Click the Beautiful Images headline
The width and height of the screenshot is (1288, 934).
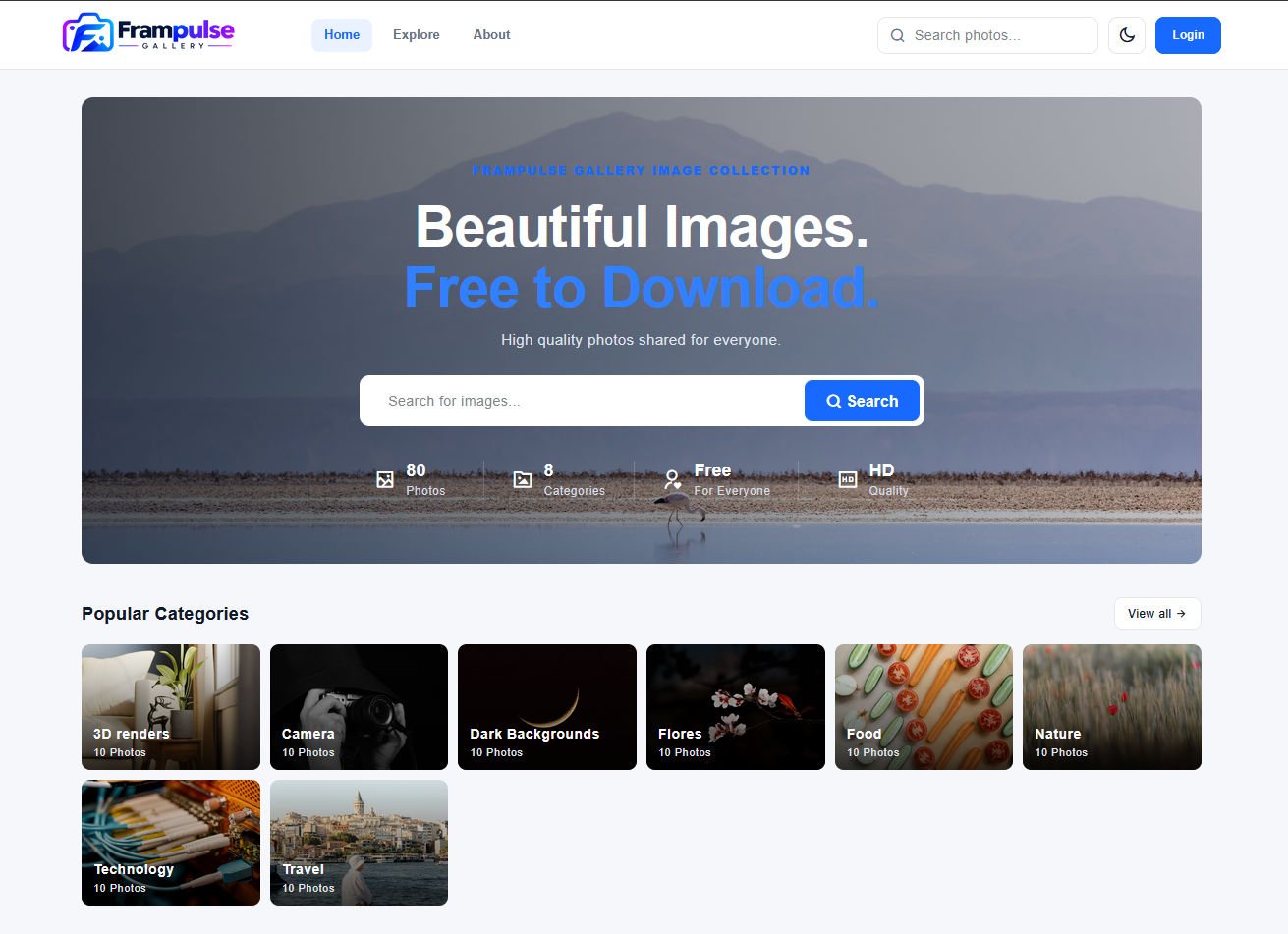[x=642, y=227]
